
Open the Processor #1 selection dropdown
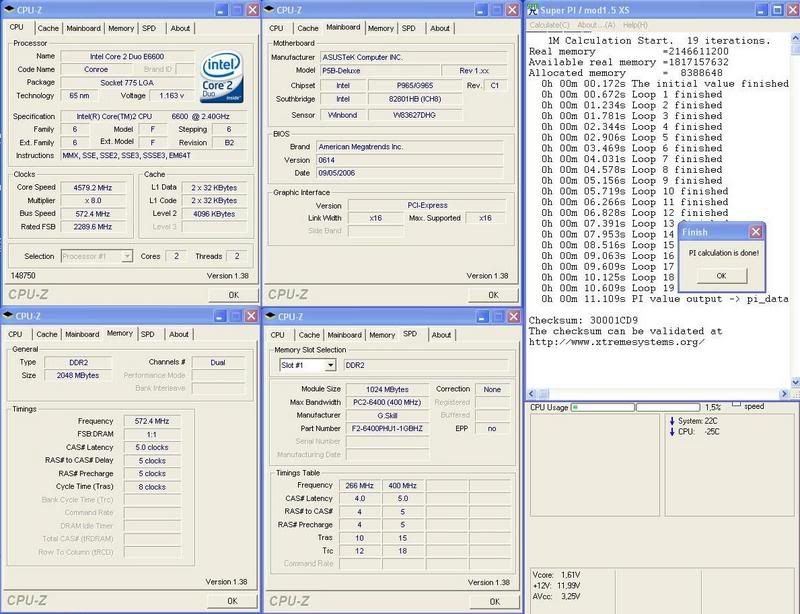[127, 256]
